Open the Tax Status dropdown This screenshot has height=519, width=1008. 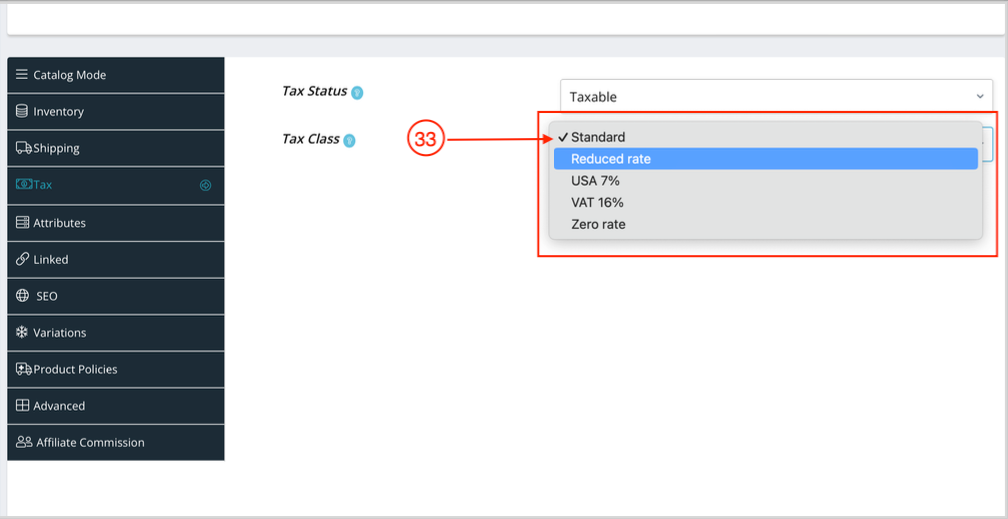[775, 97]
